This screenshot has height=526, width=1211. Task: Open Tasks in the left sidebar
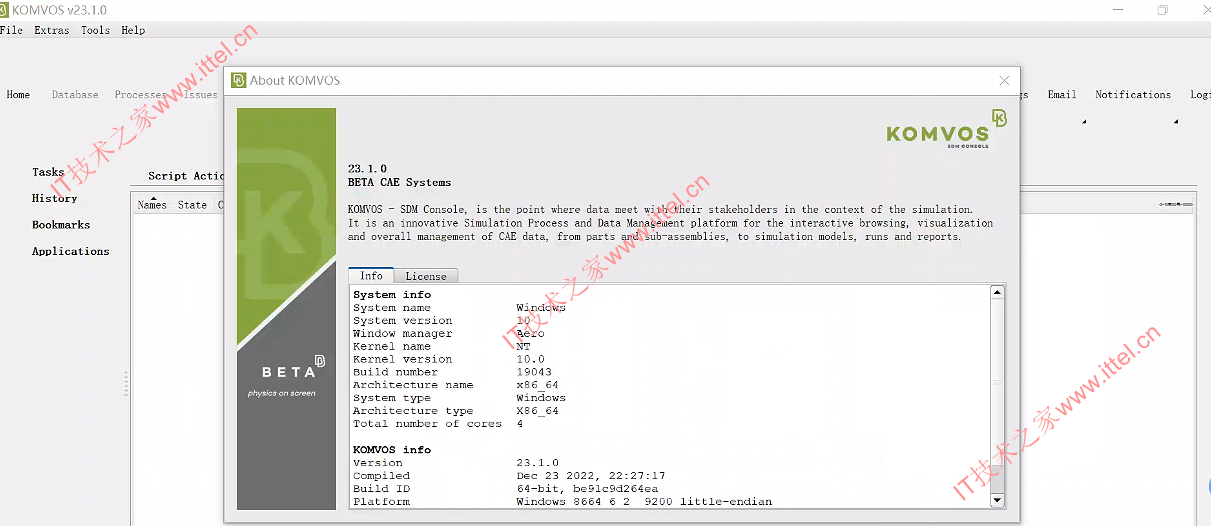(48, 172)
